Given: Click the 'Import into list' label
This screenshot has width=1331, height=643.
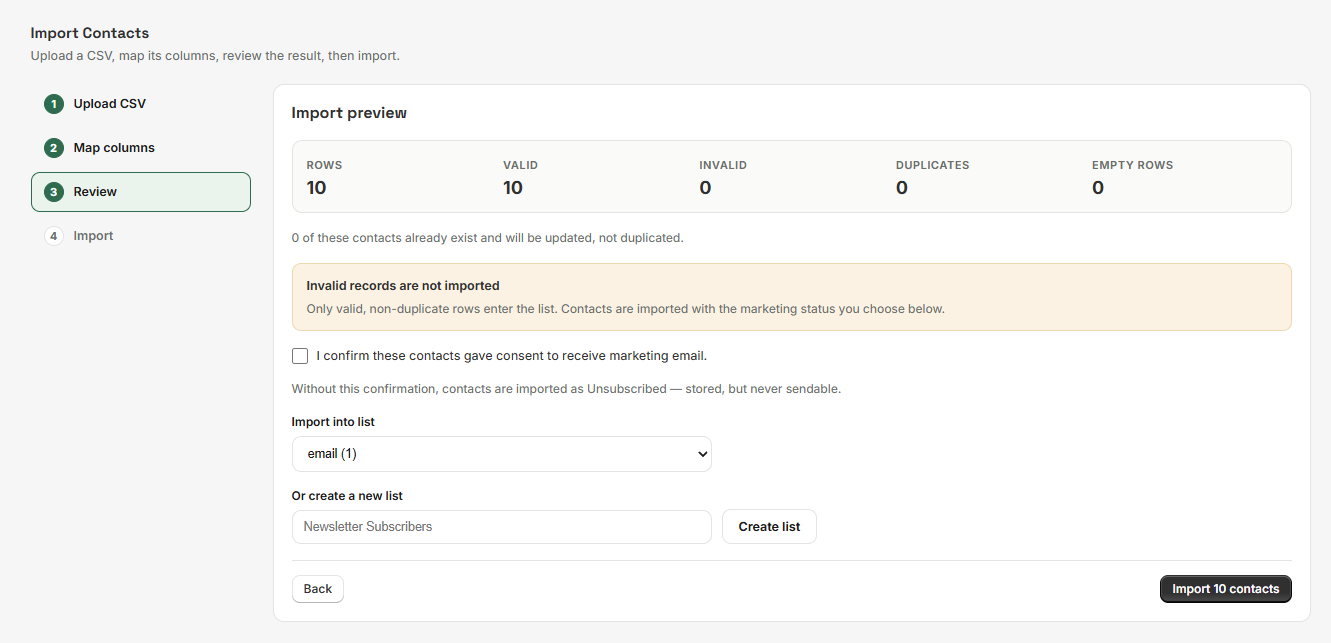Looking at the screenshot, I should click(333, 422).
